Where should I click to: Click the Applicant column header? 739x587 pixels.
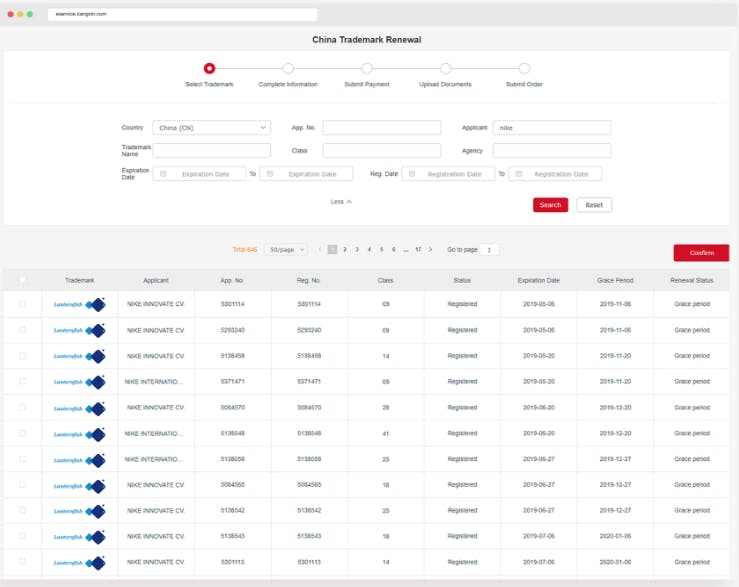(156, 281)
